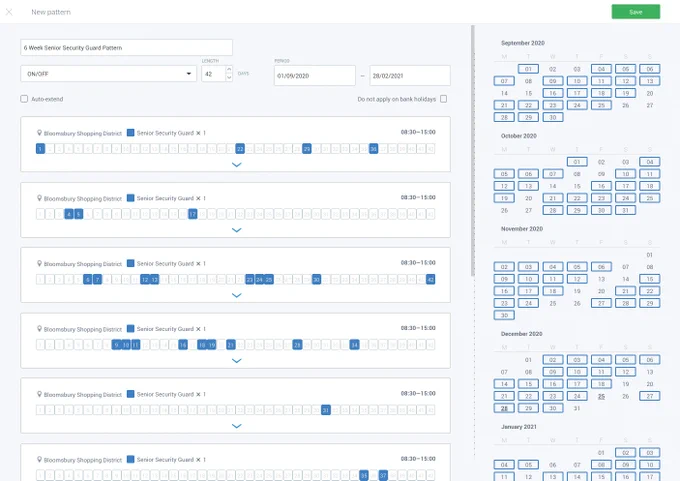Click the pattern list vertical scrollbar
This screenshot has width=680, height=481.
pos(472,151)
